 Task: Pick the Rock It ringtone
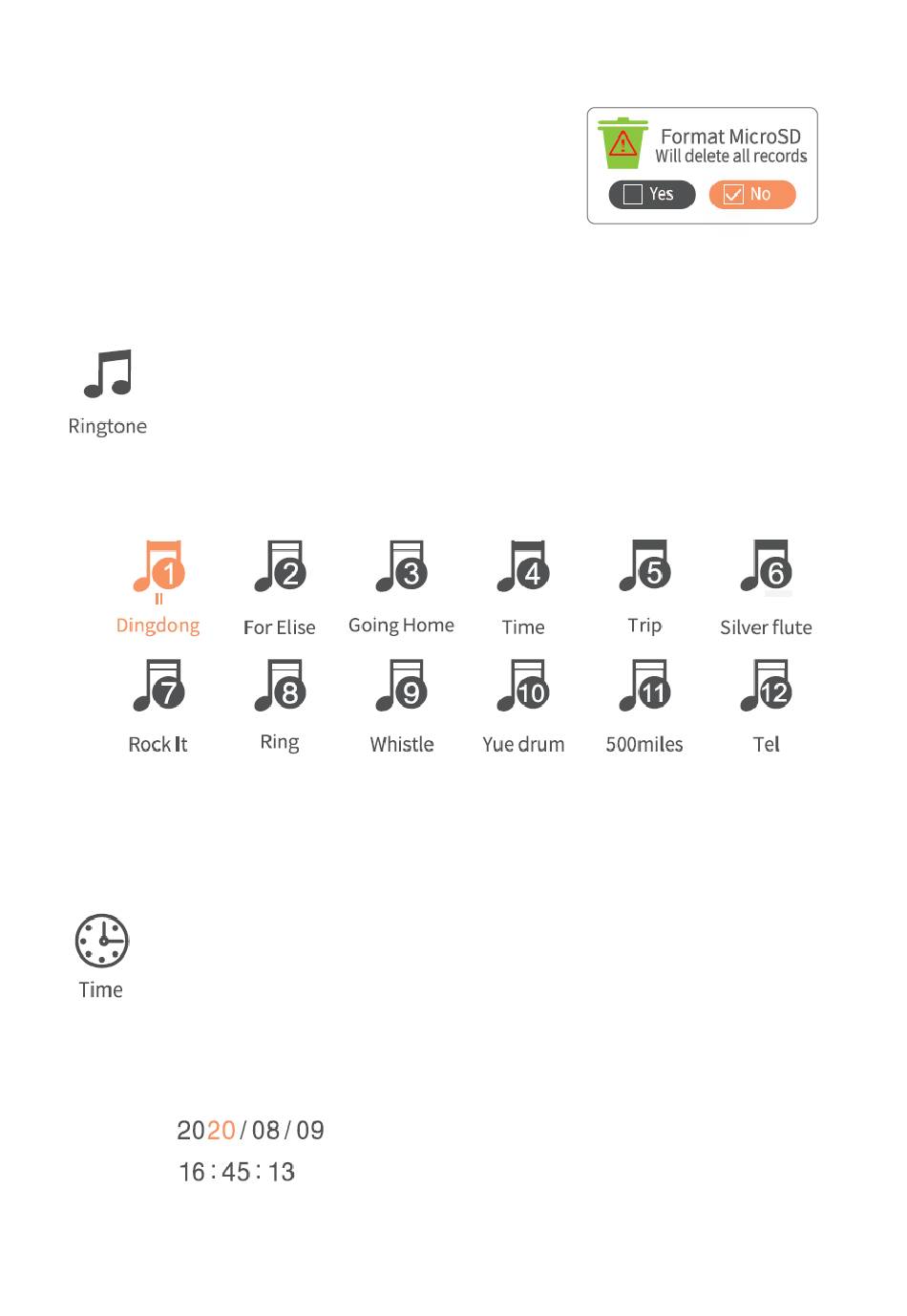pos(158,686)
